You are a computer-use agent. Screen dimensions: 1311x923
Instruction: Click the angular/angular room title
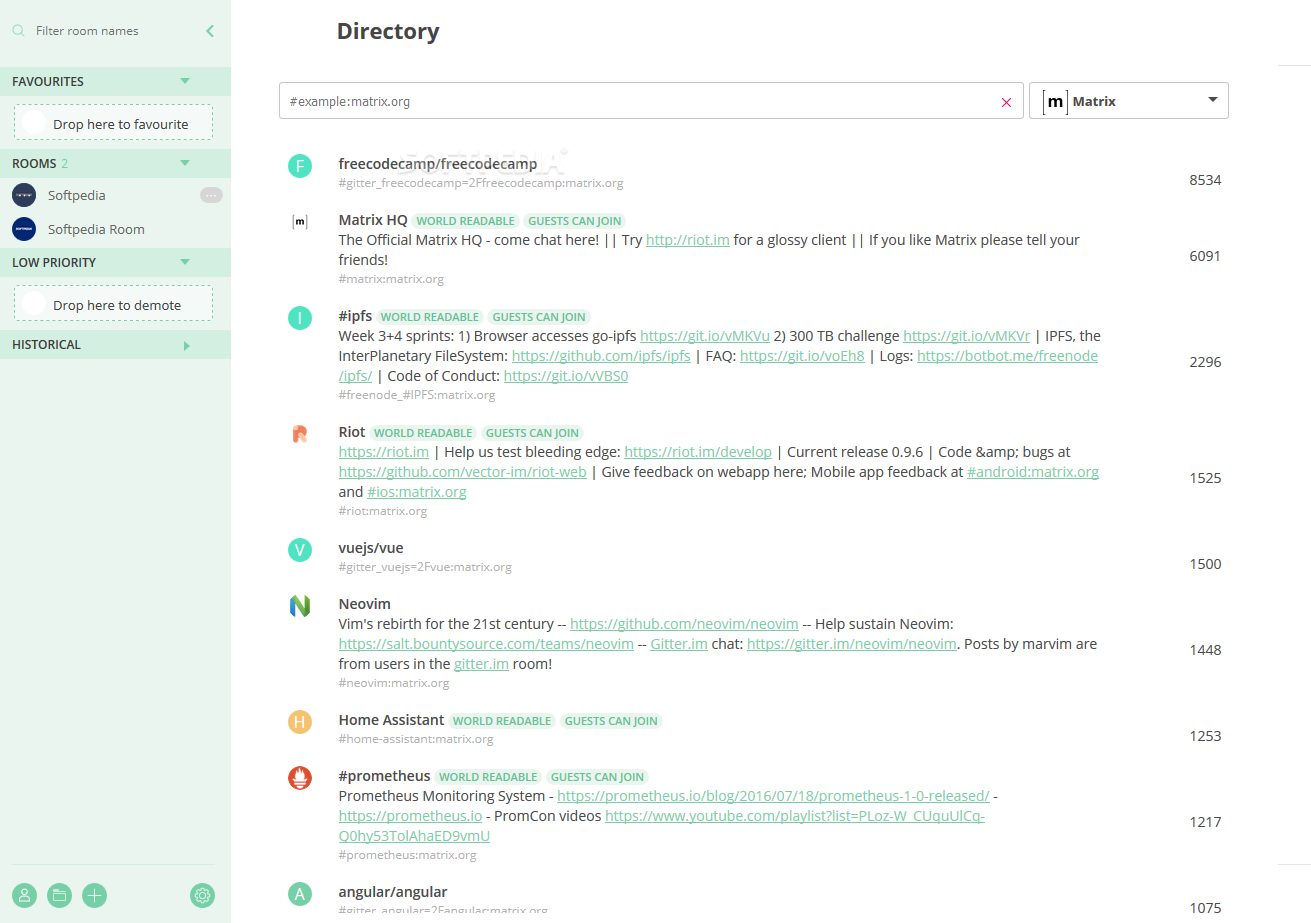pos(393,892)
